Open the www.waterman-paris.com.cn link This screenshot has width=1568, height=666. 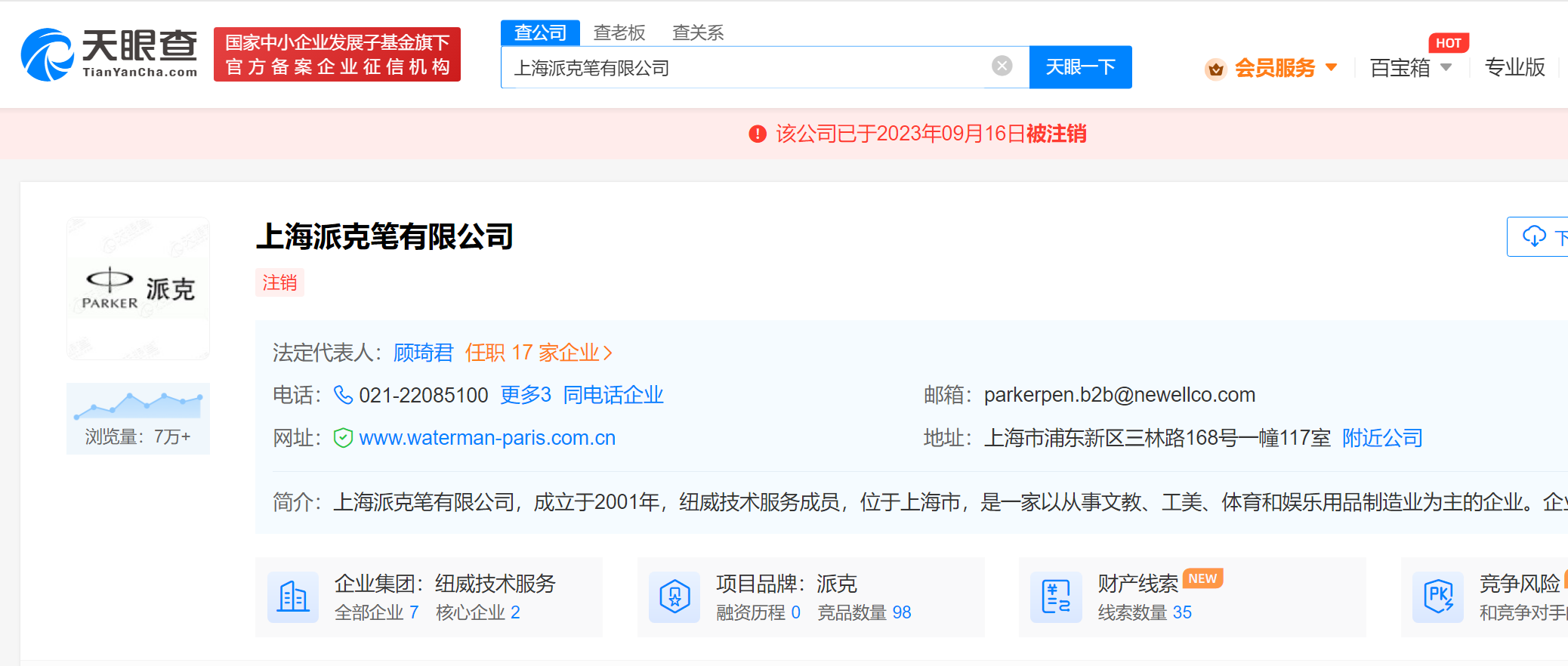[x=487, y=438]
